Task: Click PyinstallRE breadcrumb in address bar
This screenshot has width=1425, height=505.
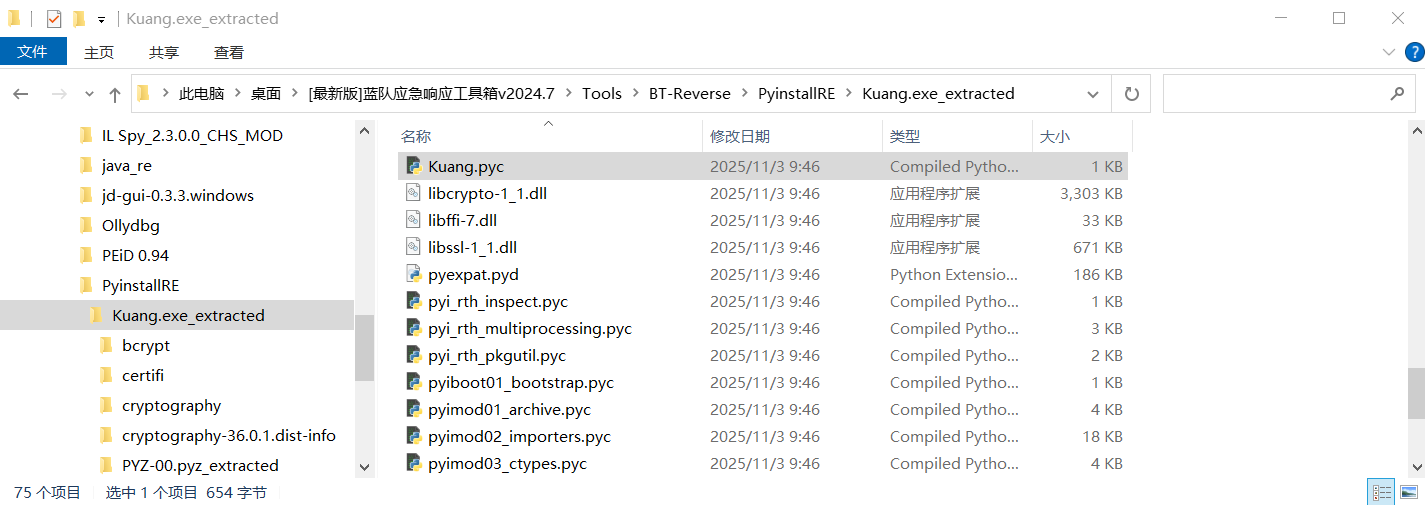Action: 797,93
